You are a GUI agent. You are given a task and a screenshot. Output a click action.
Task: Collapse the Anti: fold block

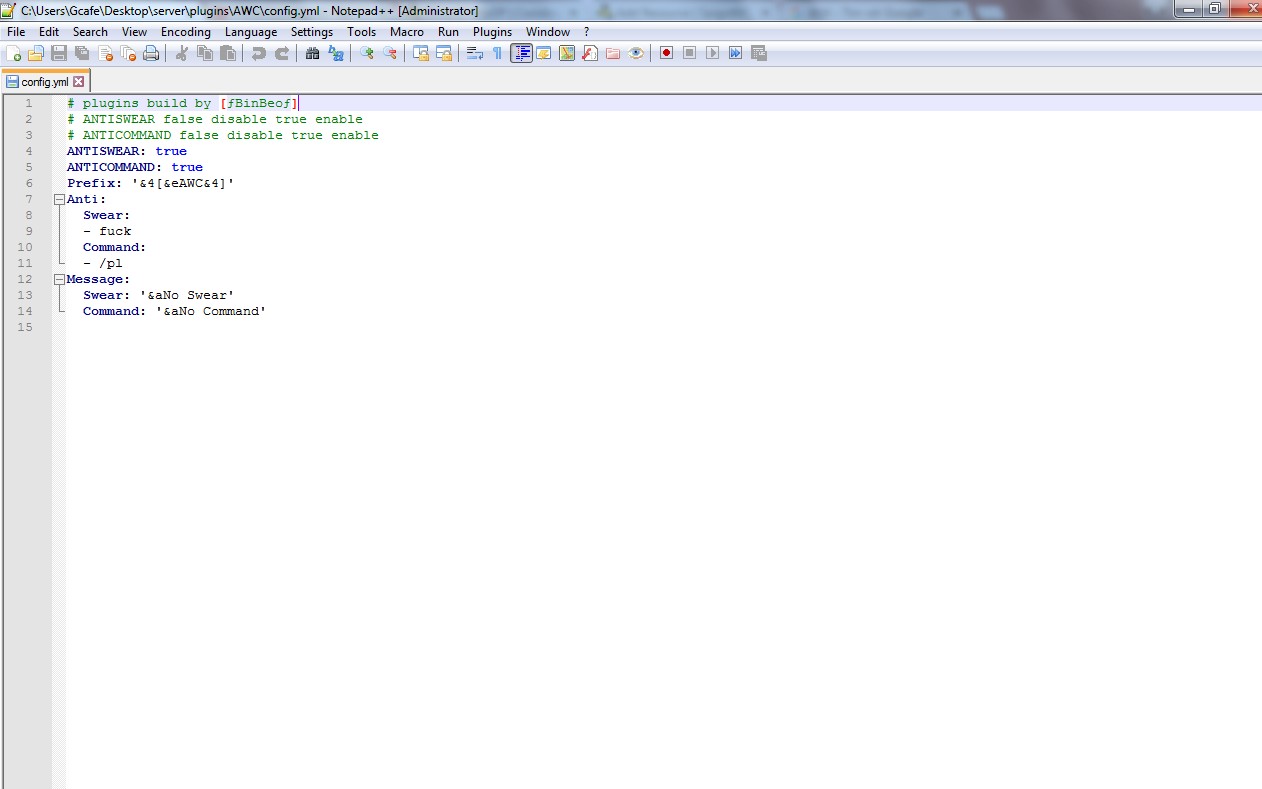[59, 199]
